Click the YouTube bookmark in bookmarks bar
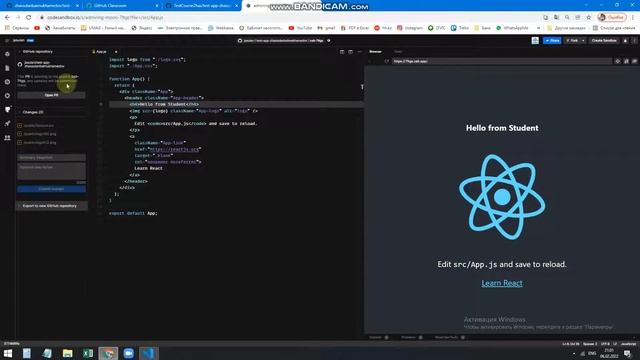This screenshot has height=360, width=640. pyautogui.click(x=300, y=28)
